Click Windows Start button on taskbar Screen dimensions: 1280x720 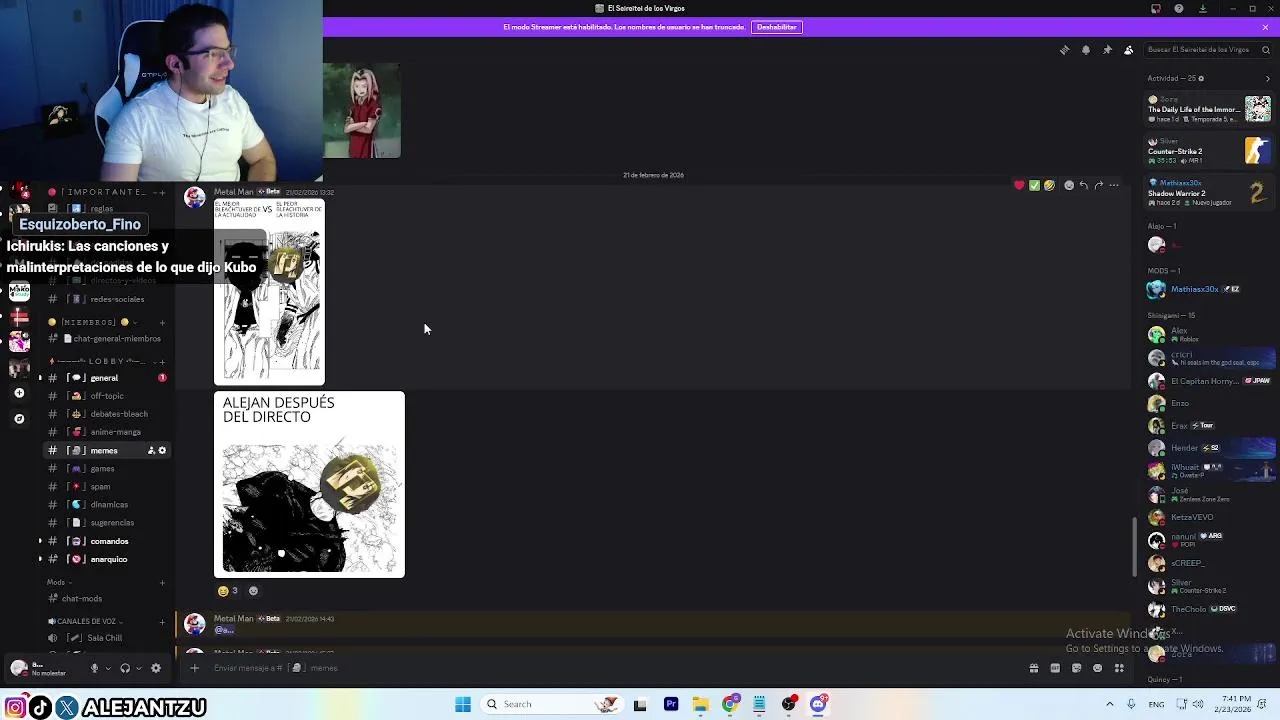[x=463, y=704]
